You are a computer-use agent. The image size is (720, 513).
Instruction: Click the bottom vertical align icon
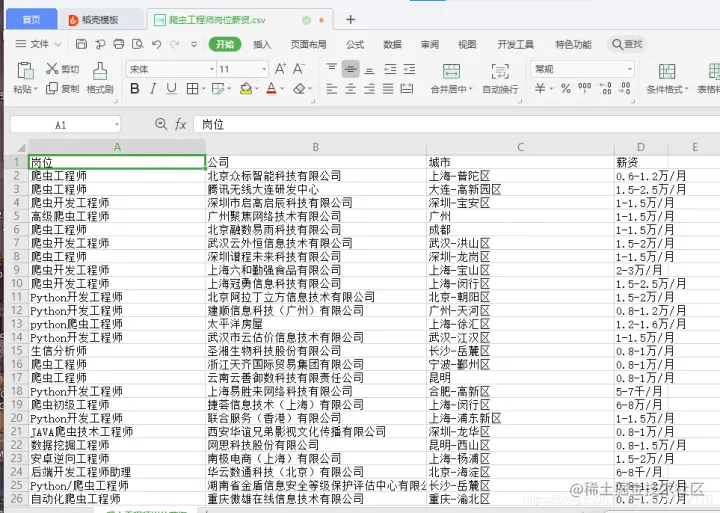(x=369, y=70)
